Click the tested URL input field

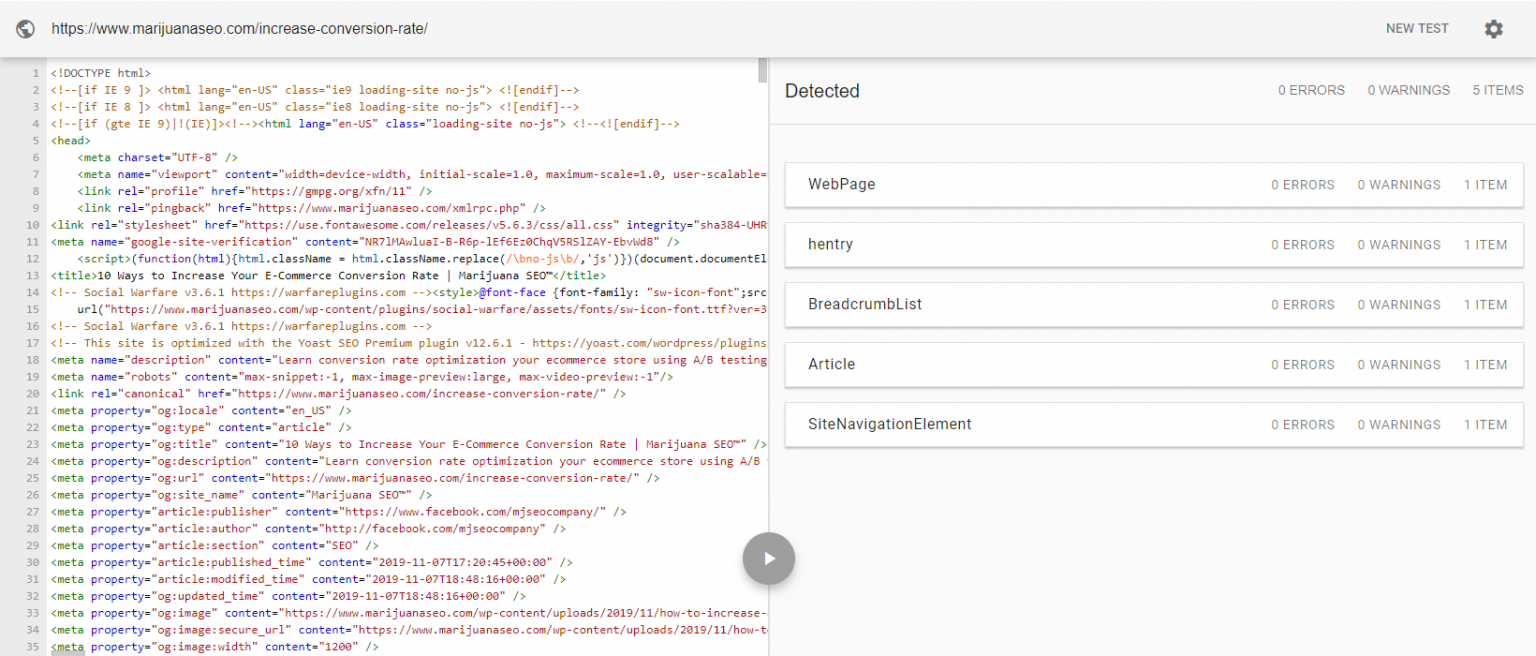point(240,28)
